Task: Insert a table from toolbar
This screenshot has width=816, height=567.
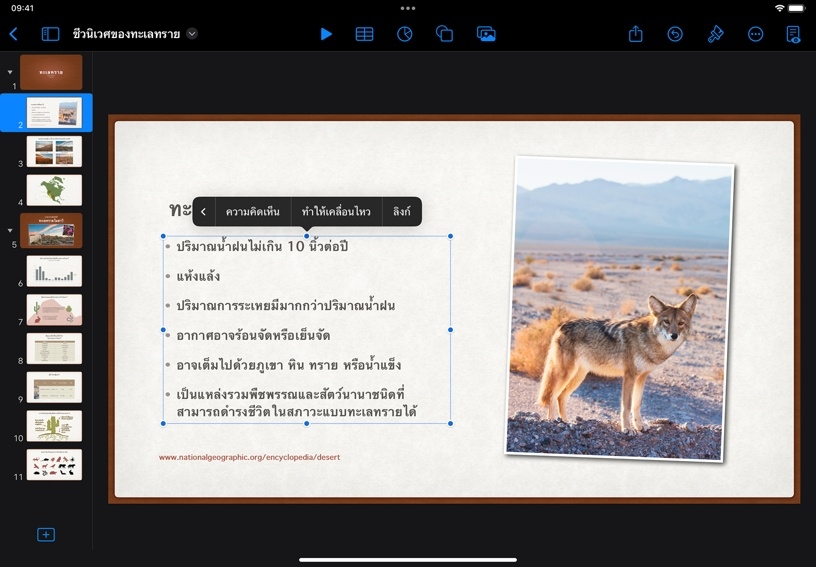Action: click(x=365, y=34)
